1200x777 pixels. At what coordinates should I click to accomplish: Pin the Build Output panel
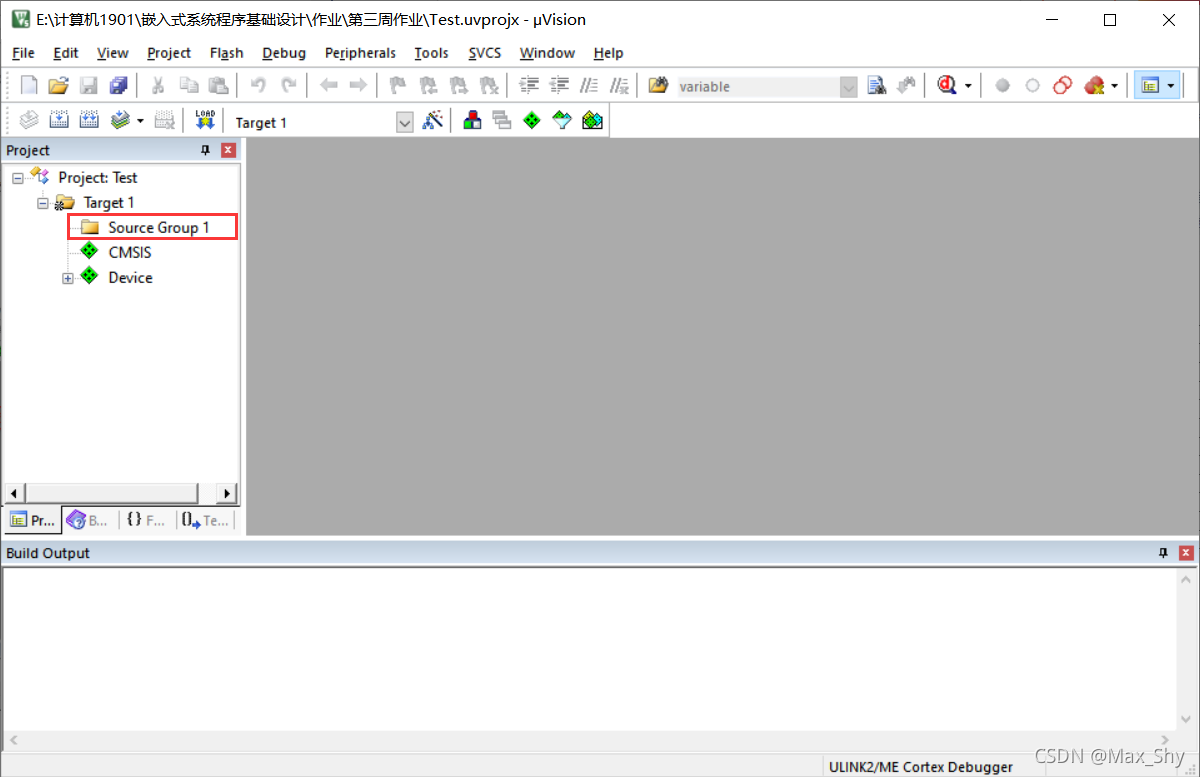1163,553
